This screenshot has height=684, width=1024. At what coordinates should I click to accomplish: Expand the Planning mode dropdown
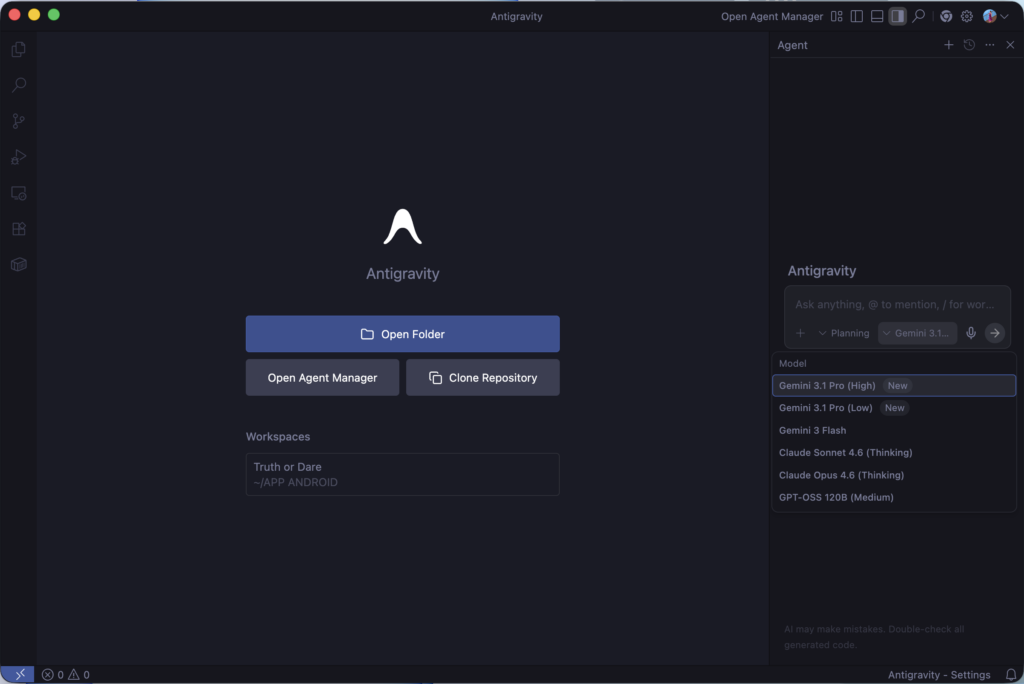843,333
